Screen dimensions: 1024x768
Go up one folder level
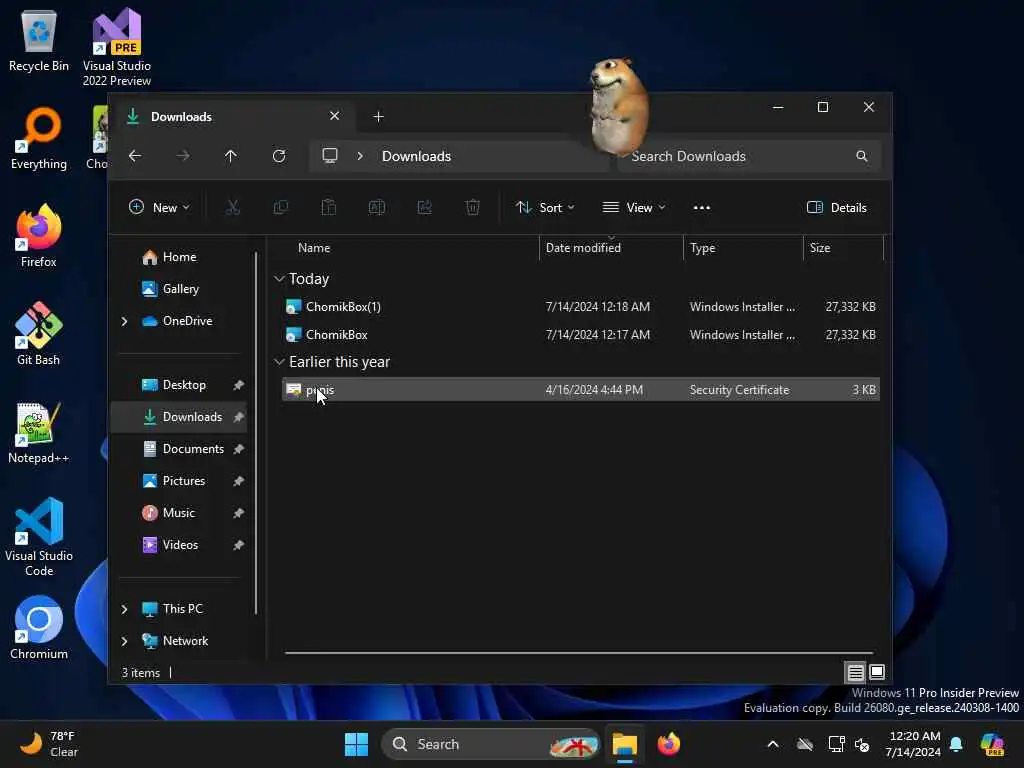click(x=231, y=156)
